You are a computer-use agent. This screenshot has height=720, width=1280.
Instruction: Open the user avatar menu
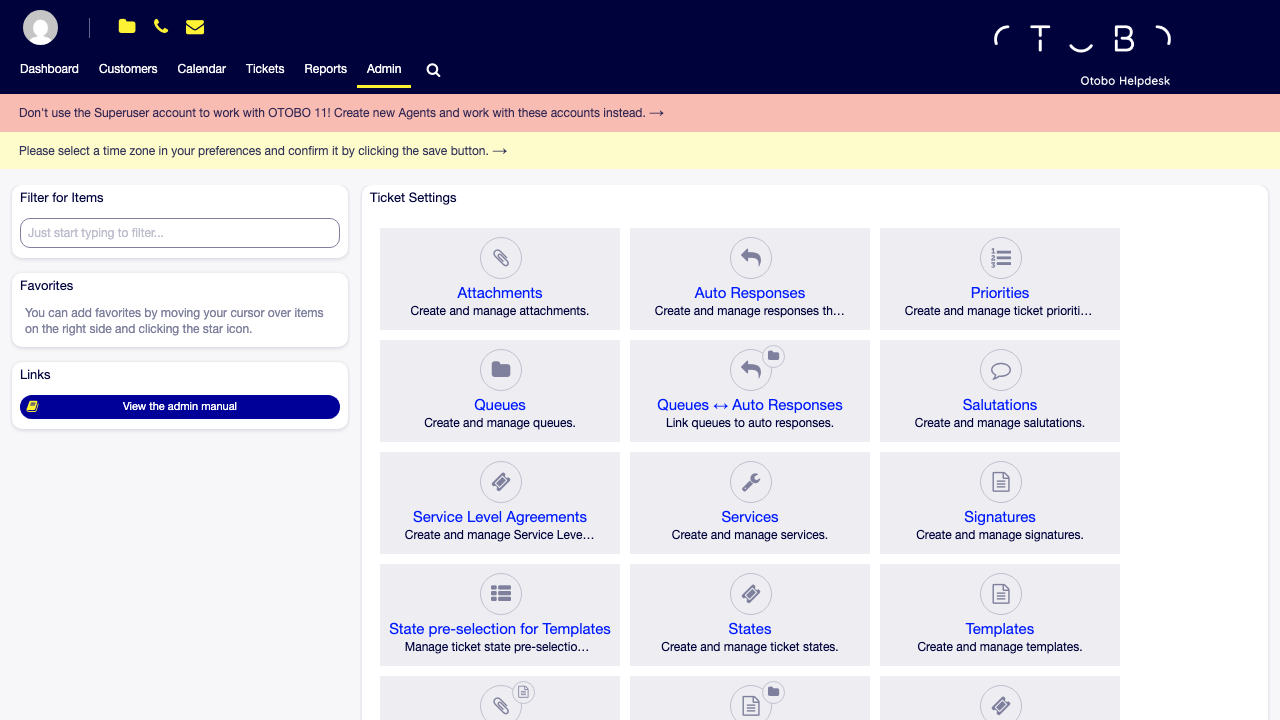coord(41,28)
